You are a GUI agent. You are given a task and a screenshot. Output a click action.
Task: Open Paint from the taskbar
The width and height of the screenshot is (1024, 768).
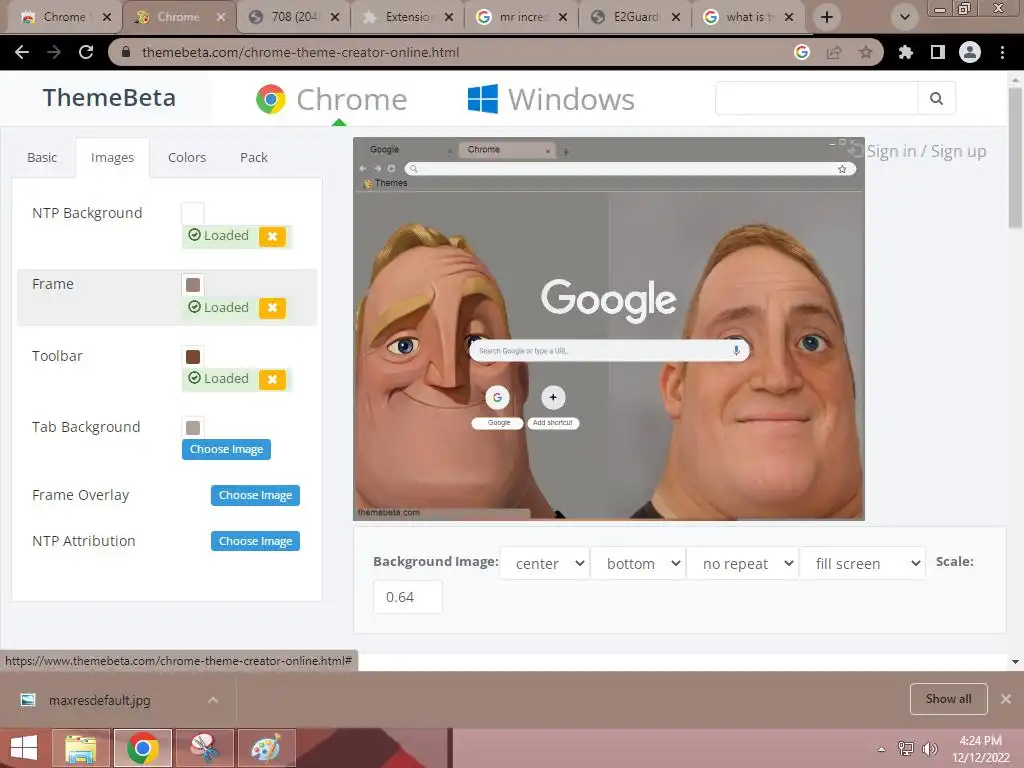[266, 748]
